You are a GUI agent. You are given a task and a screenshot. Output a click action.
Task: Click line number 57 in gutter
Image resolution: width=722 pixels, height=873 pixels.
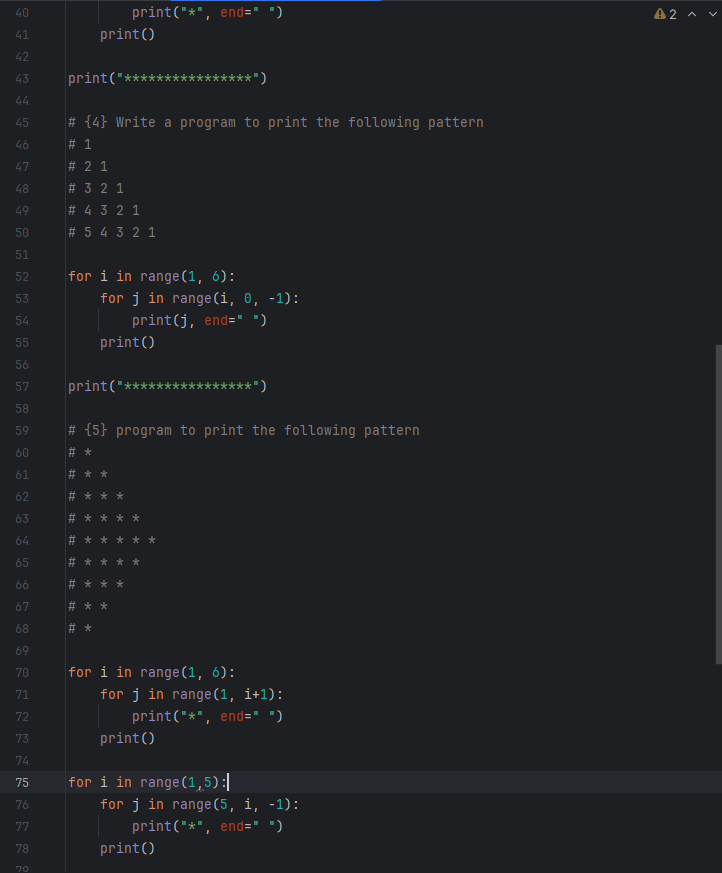tap(22, 386)
